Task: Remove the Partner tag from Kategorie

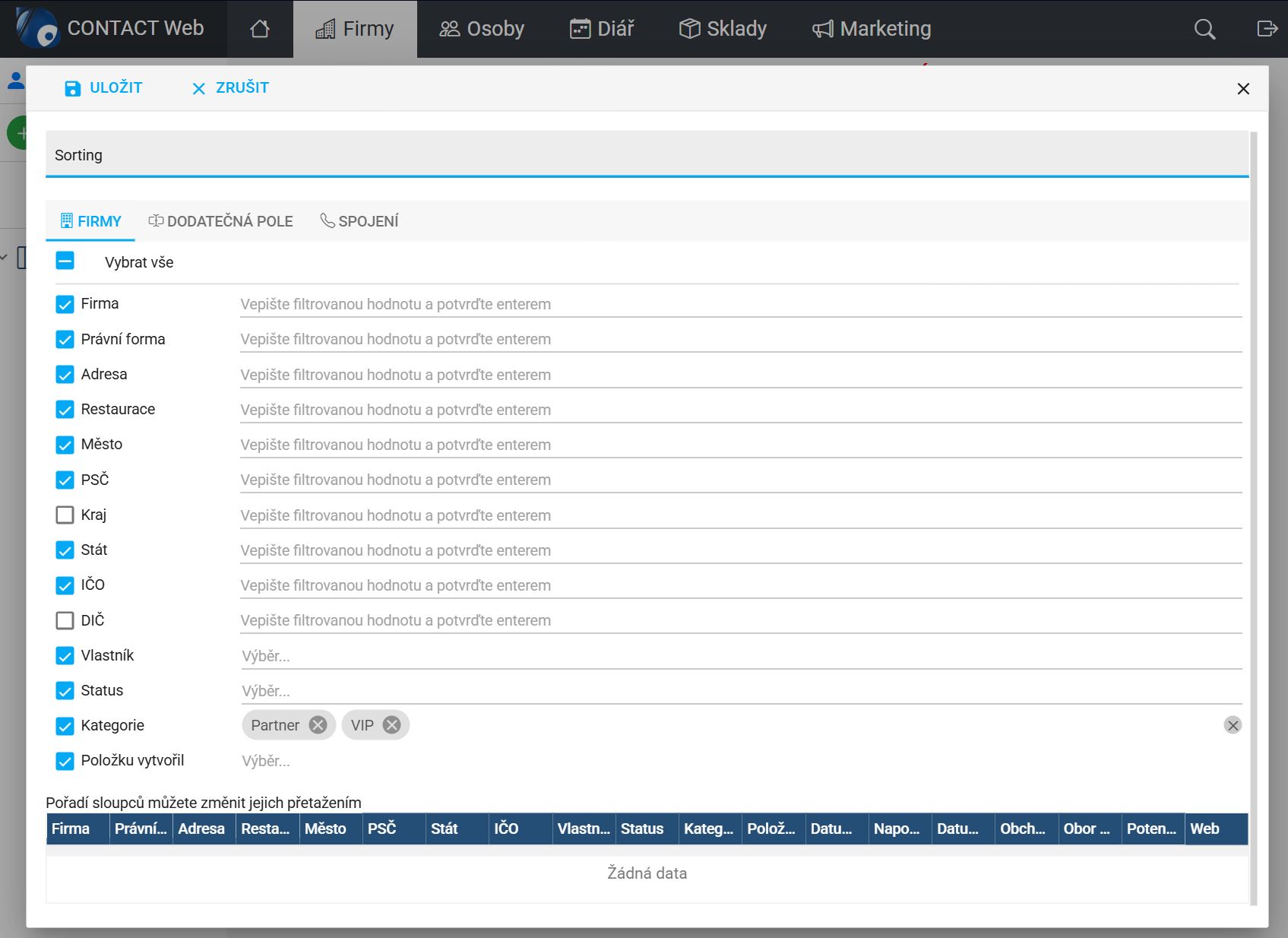Action: (318, 724)
